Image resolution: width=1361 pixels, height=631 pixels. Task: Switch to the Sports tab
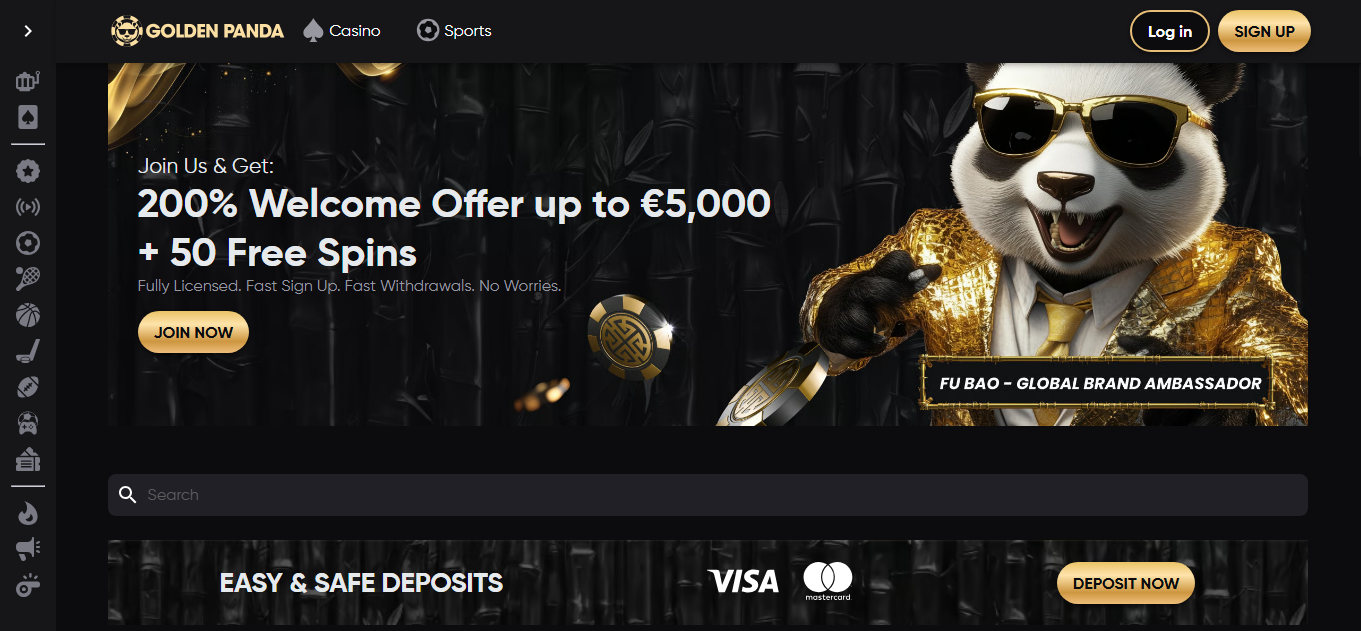tap(454, 31)
